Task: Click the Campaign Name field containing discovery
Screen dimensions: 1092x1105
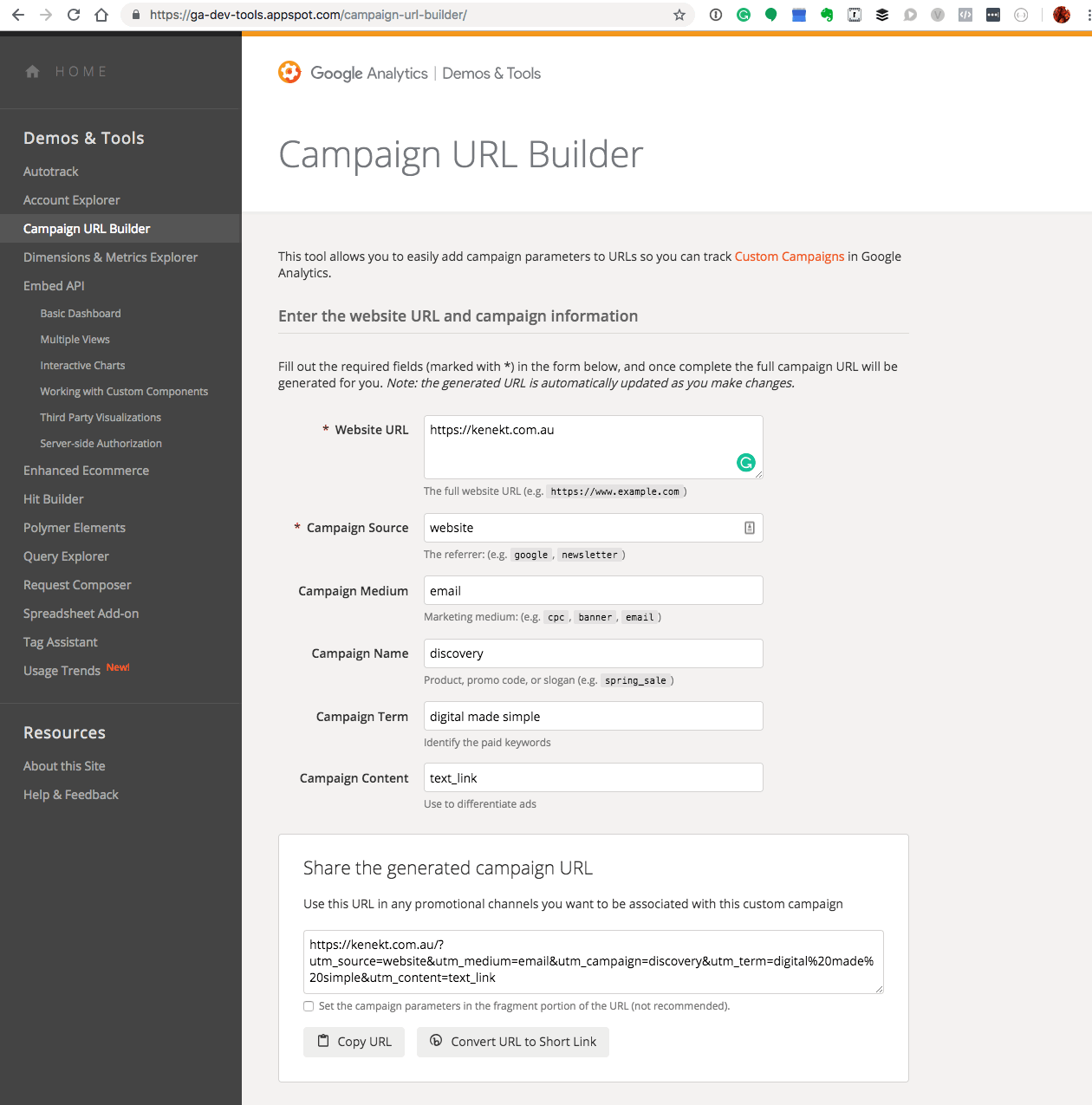Action: (x=594, y=653)
